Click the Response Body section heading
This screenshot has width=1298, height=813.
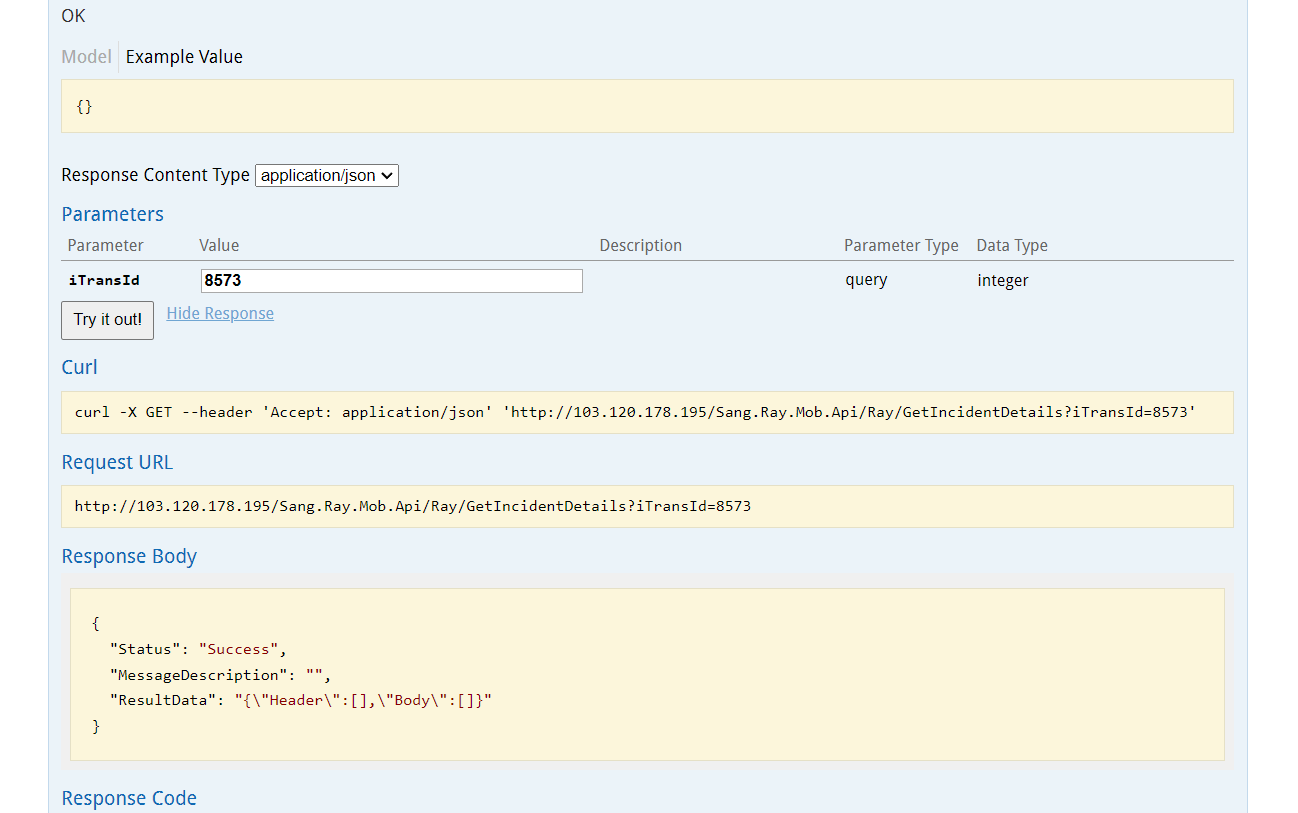coord(129,556)
